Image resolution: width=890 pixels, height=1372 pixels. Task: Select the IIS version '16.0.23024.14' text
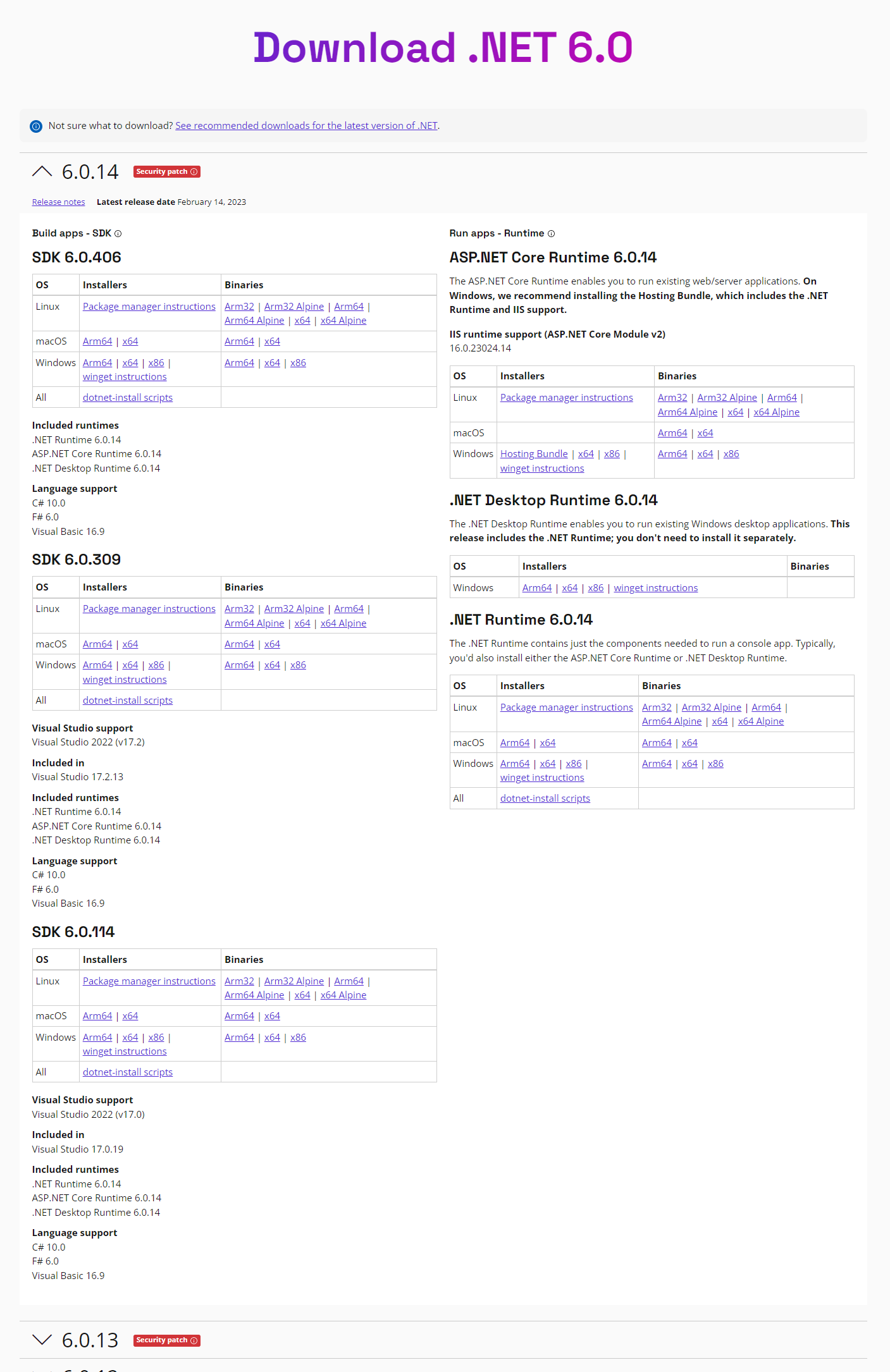(480, 348)
